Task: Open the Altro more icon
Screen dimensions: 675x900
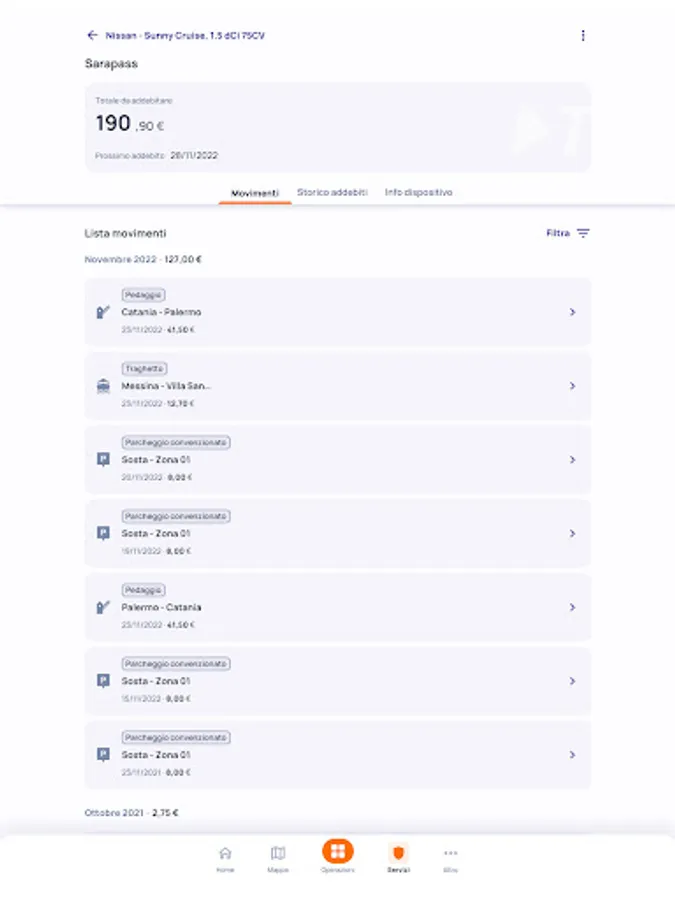Action: tap(451, 853)
